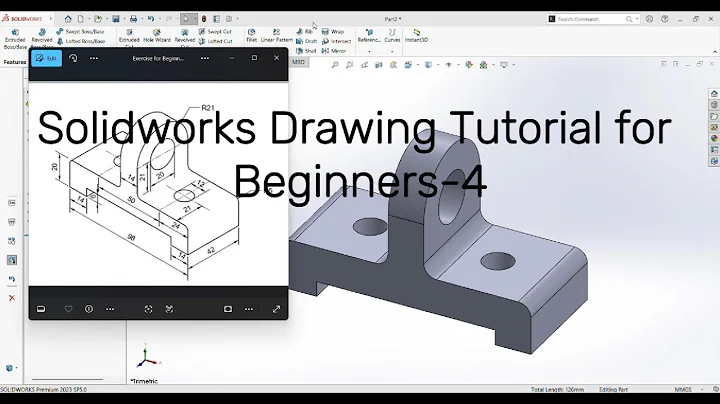Select the Revolved Boss/Base tool
This screenshot has width=720, height=404.
click(x=42, y=39)
